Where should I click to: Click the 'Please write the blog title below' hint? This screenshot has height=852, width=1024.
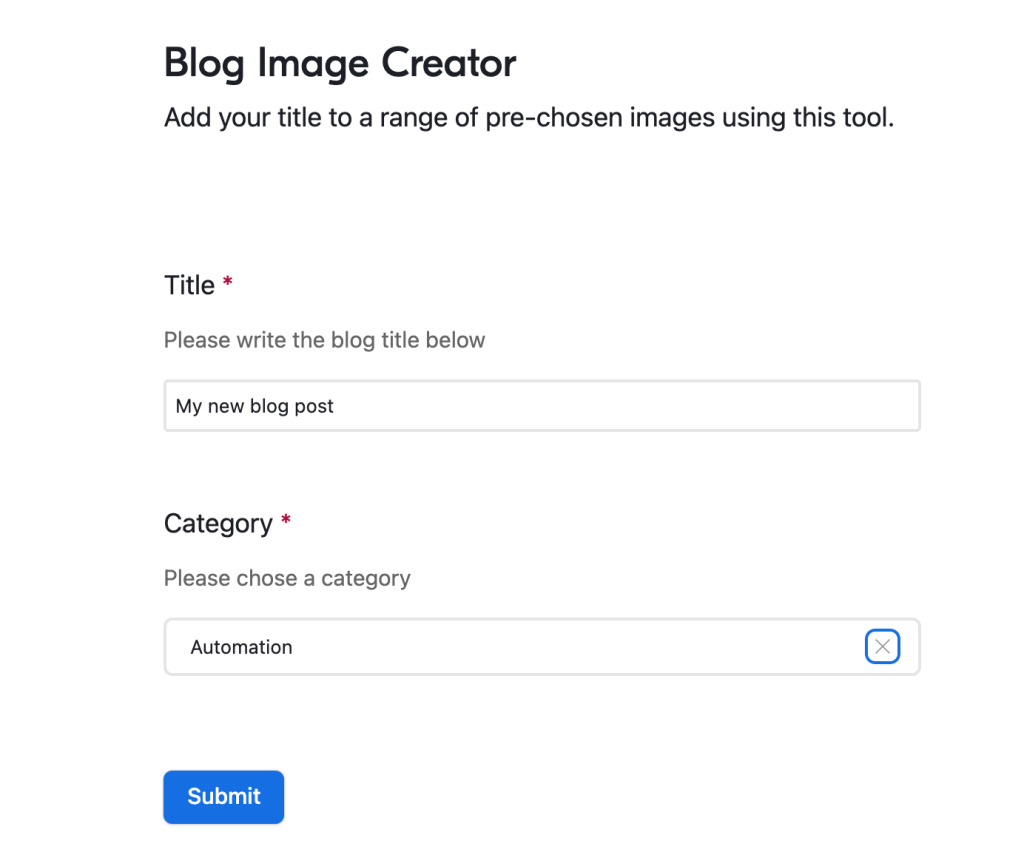[324, 340]
